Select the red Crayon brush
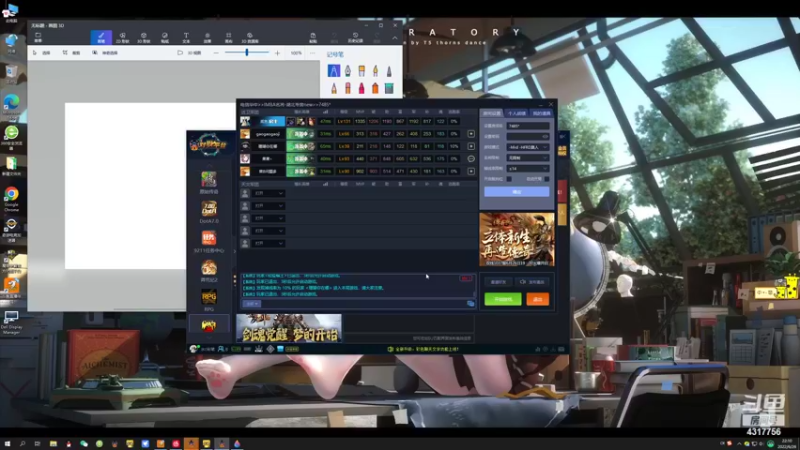Image resolution: width=800 pixels, height=450 pixels. pos(361,88)
